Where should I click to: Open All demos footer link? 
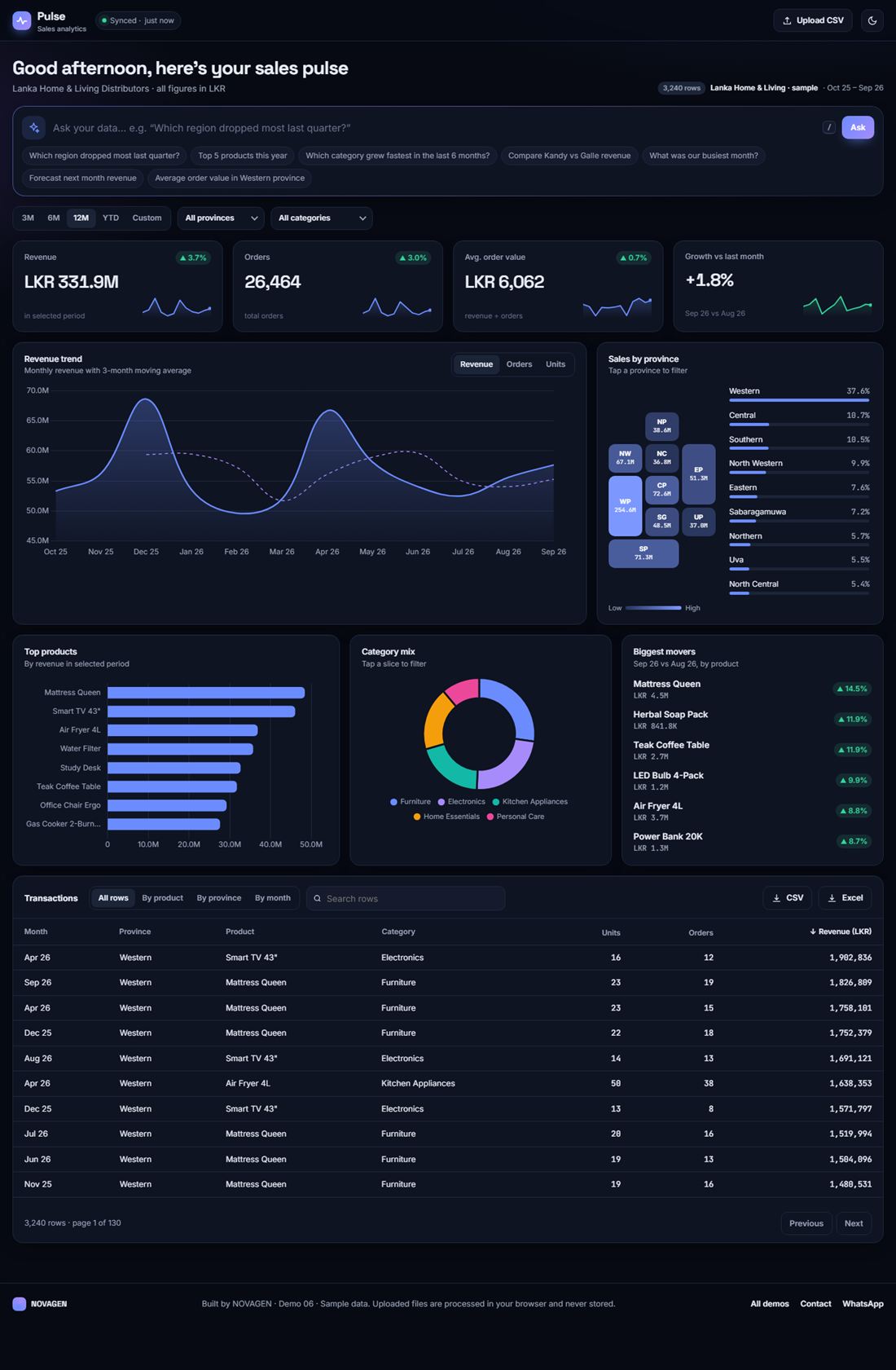pyautogui.click(x=770, y=1304)
